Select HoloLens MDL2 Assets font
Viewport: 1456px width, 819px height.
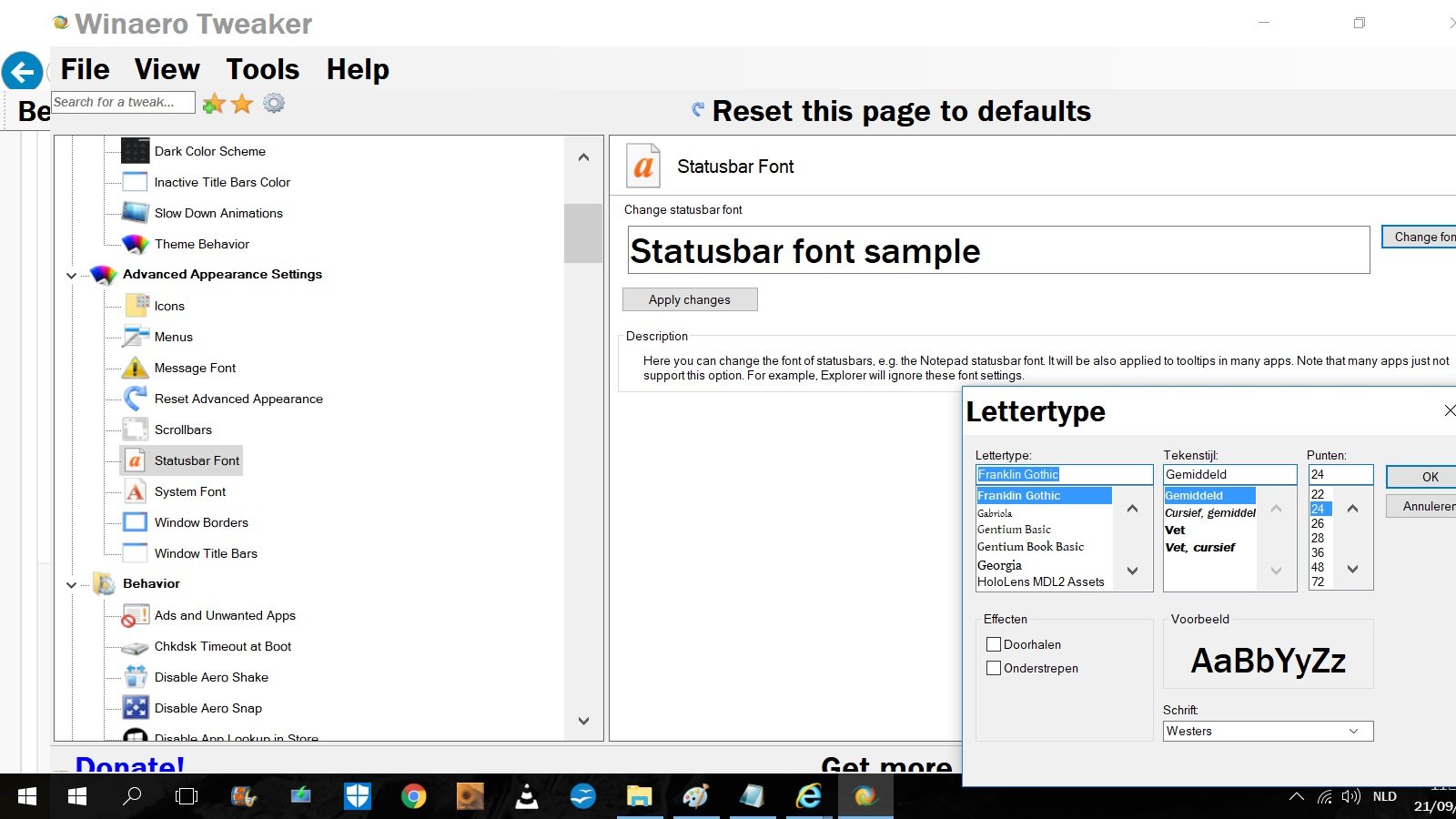[x=1041, y=581]
